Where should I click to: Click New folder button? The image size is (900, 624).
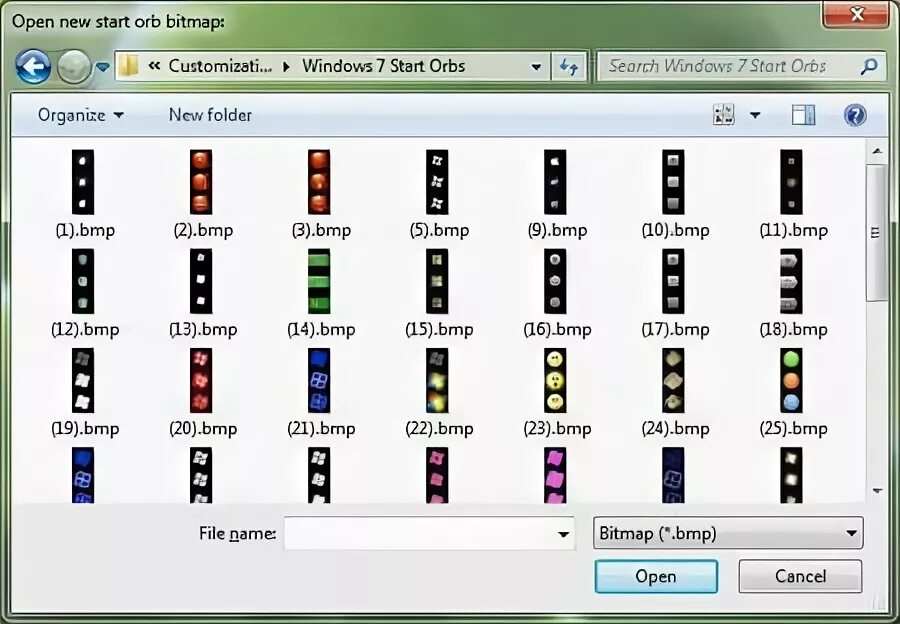210,115
